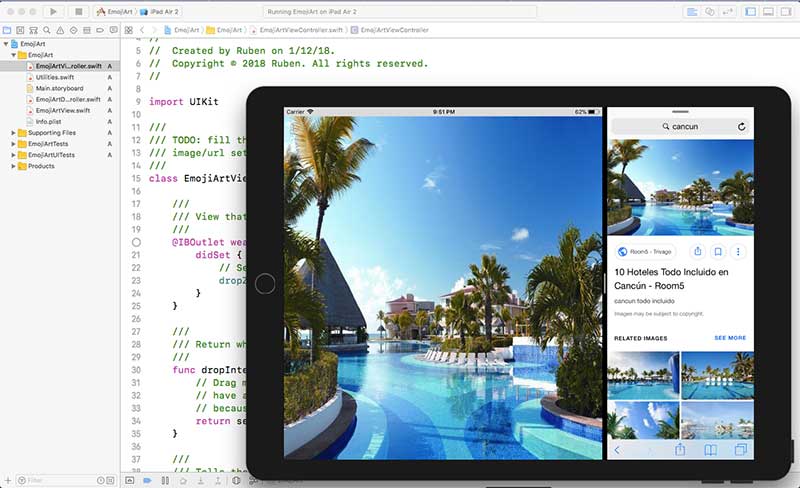Select Utilities.swift in the navigator
Viewport: 800px width, 488px height.
coord(55,77)
